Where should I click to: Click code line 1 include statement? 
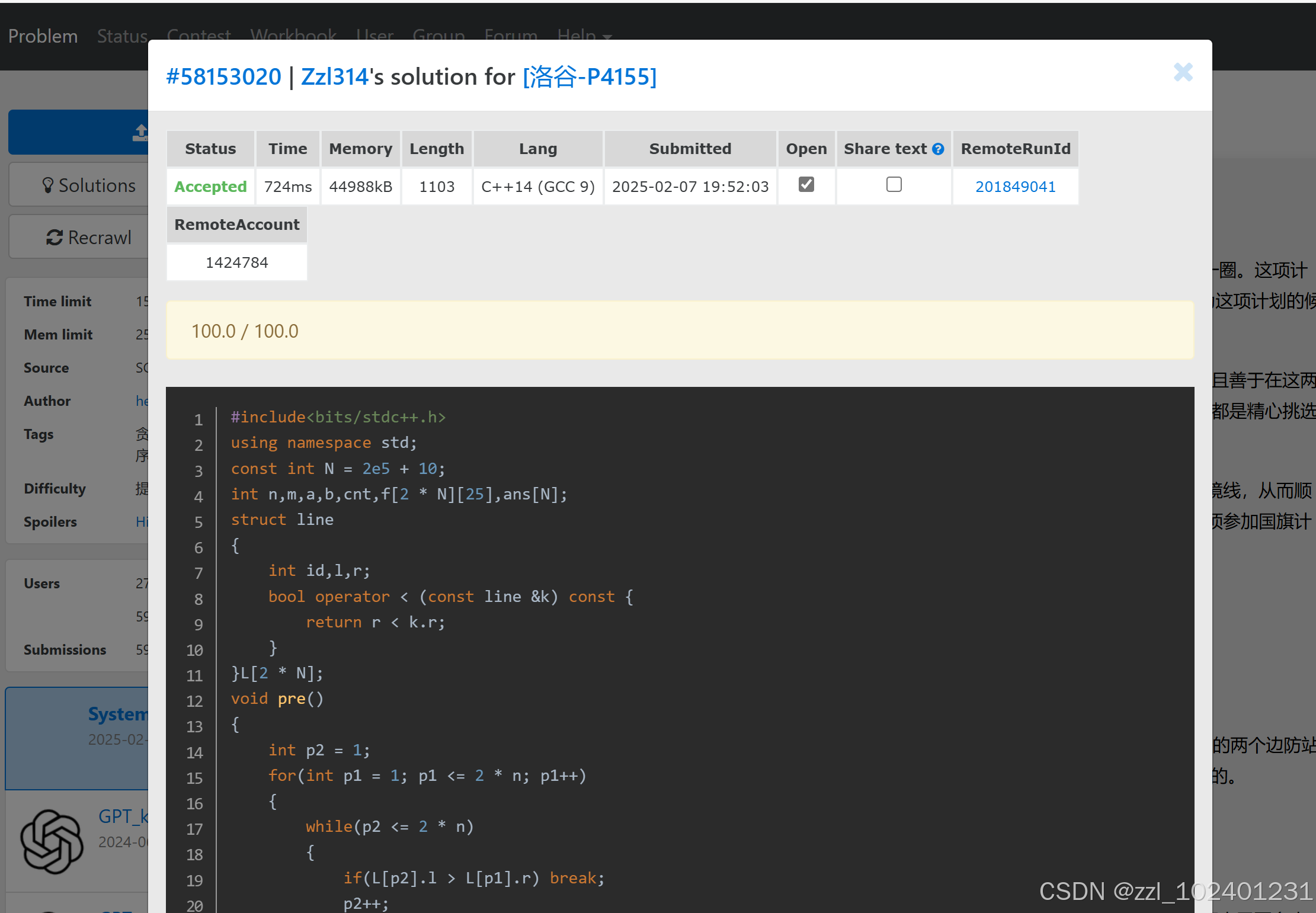pyautogui.click(x=338, y=417)
